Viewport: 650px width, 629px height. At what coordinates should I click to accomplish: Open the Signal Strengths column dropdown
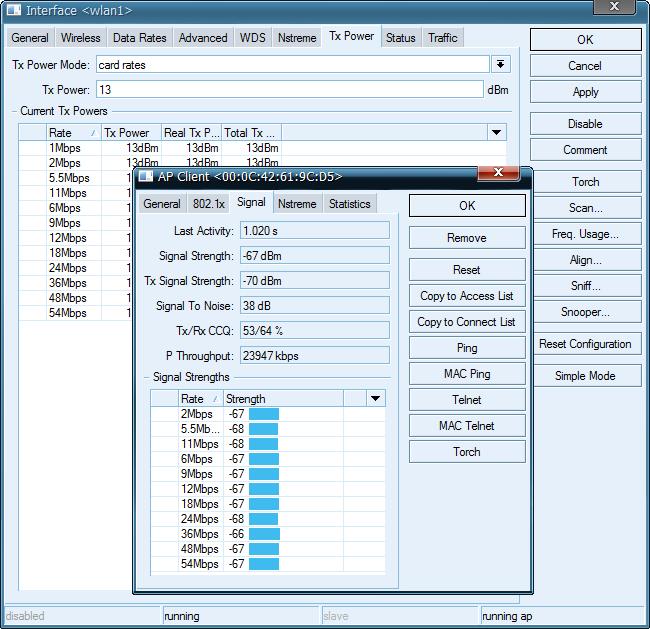click(x=375, y=398)
